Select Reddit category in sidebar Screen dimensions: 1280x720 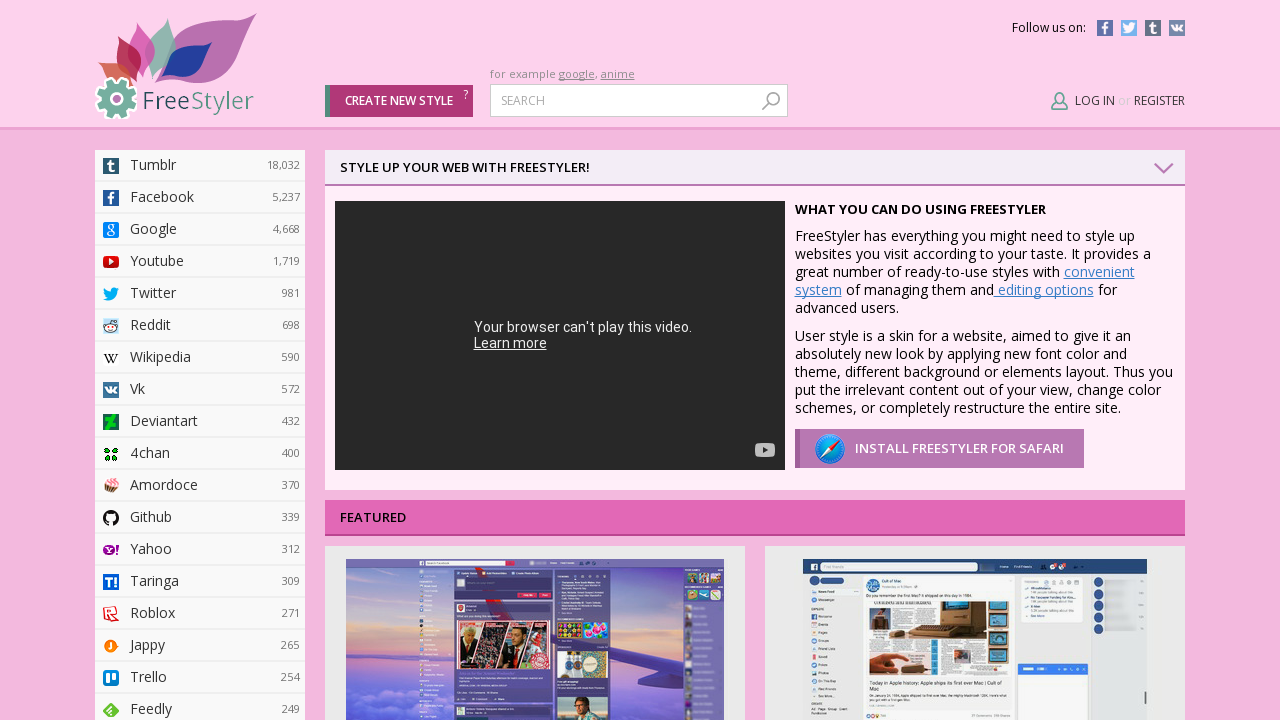pos(200,326)
